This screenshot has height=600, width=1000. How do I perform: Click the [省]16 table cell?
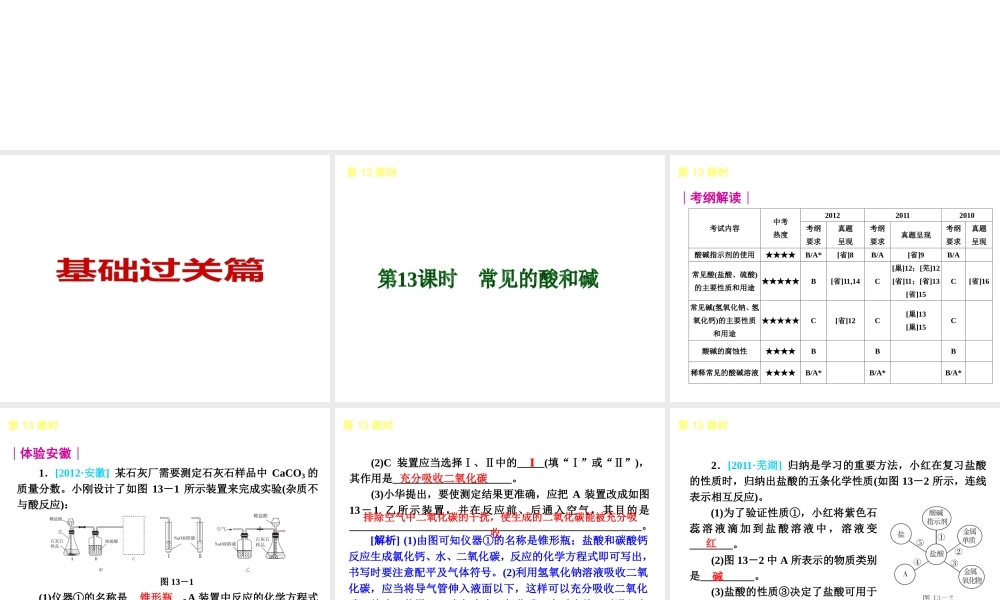(x=979, y=281)
